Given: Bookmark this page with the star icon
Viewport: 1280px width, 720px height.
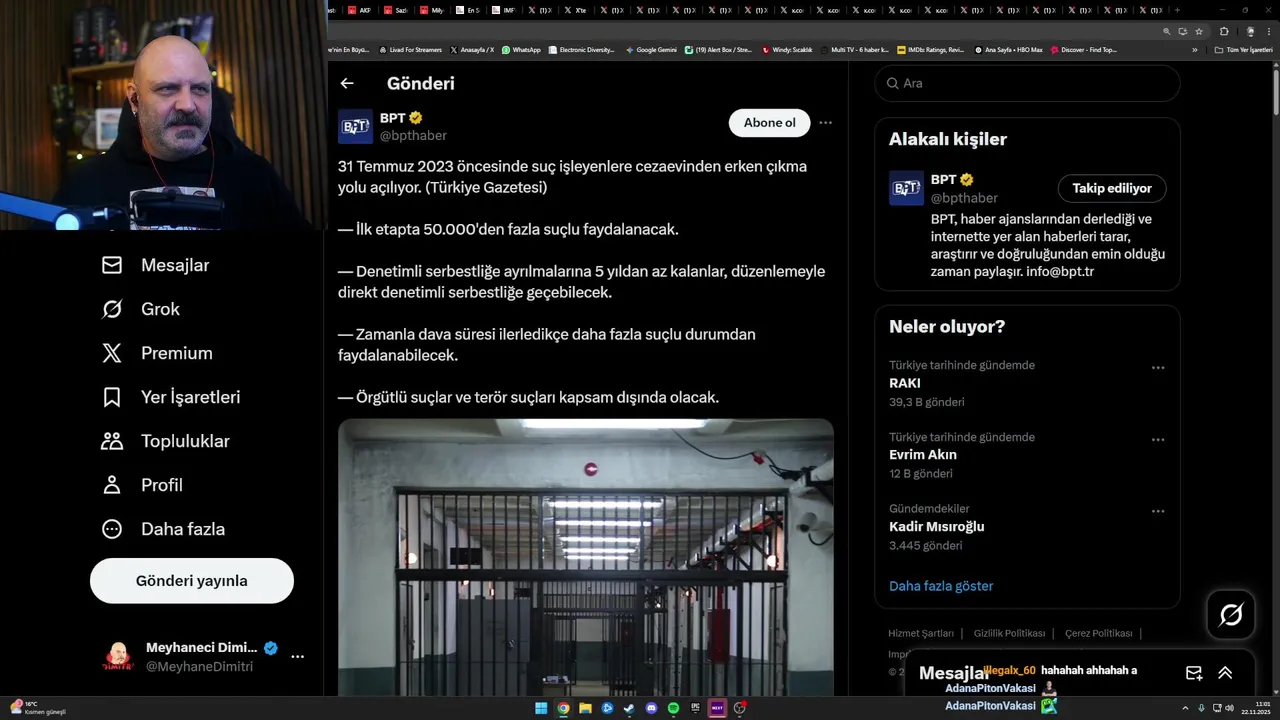Looking at the screenshot, I should pos(1199,31).
